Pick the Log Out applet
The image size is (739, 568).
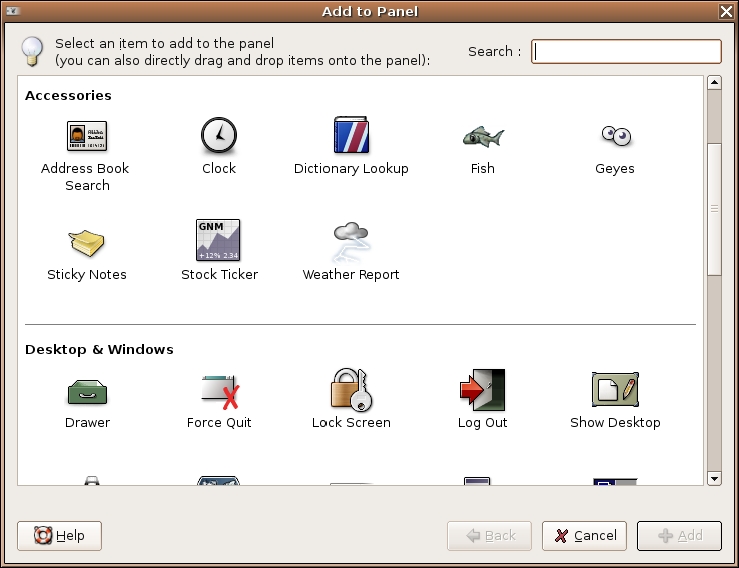[483, 389]
